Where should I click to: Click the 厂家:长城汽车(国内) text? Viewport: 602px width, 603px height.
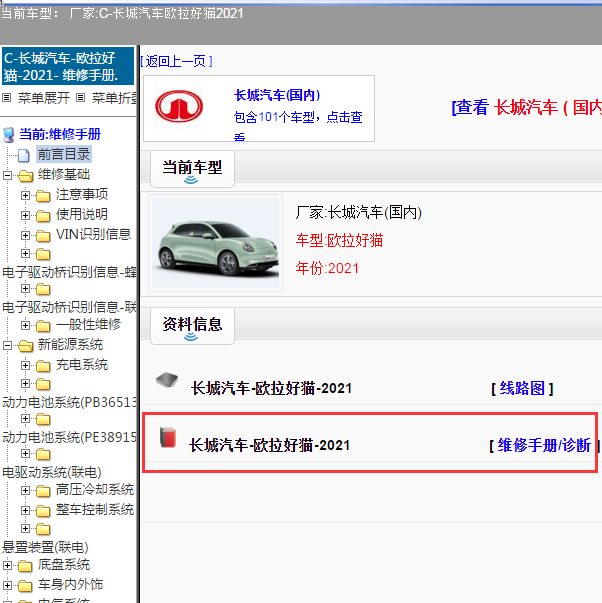point(359,213)
